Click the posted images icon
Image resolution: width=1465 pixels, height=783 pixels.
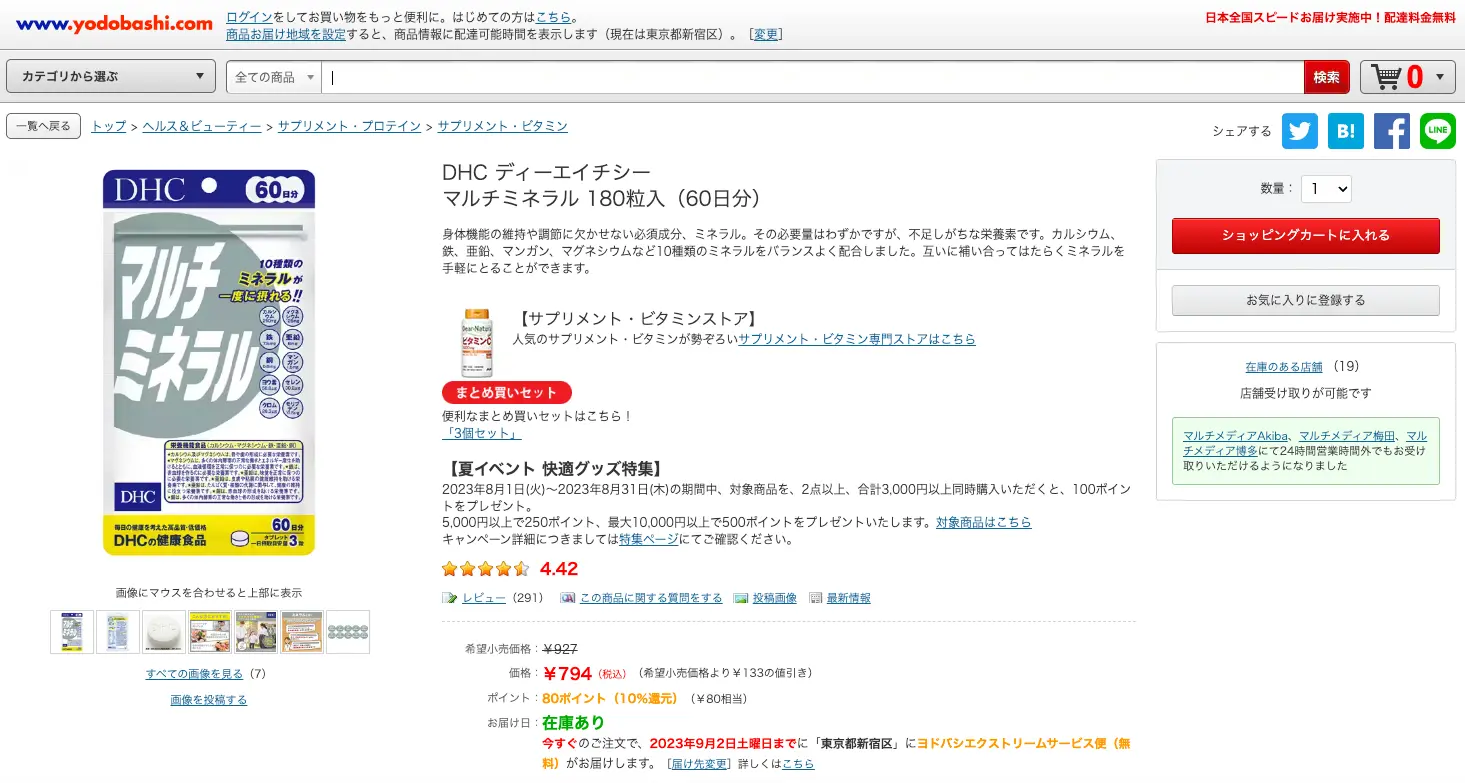point(741,598)
